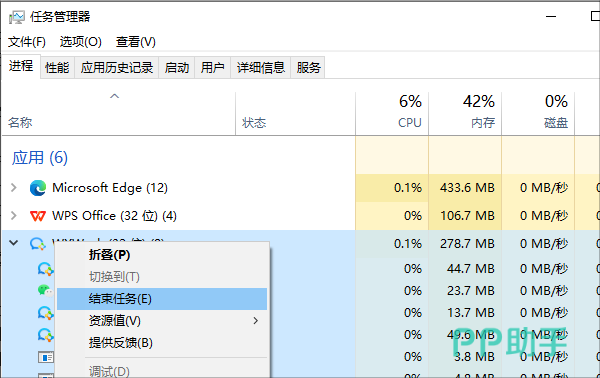
Task: Click the icon in the 13.7 MB row
Action: click(x=46, y=313)
